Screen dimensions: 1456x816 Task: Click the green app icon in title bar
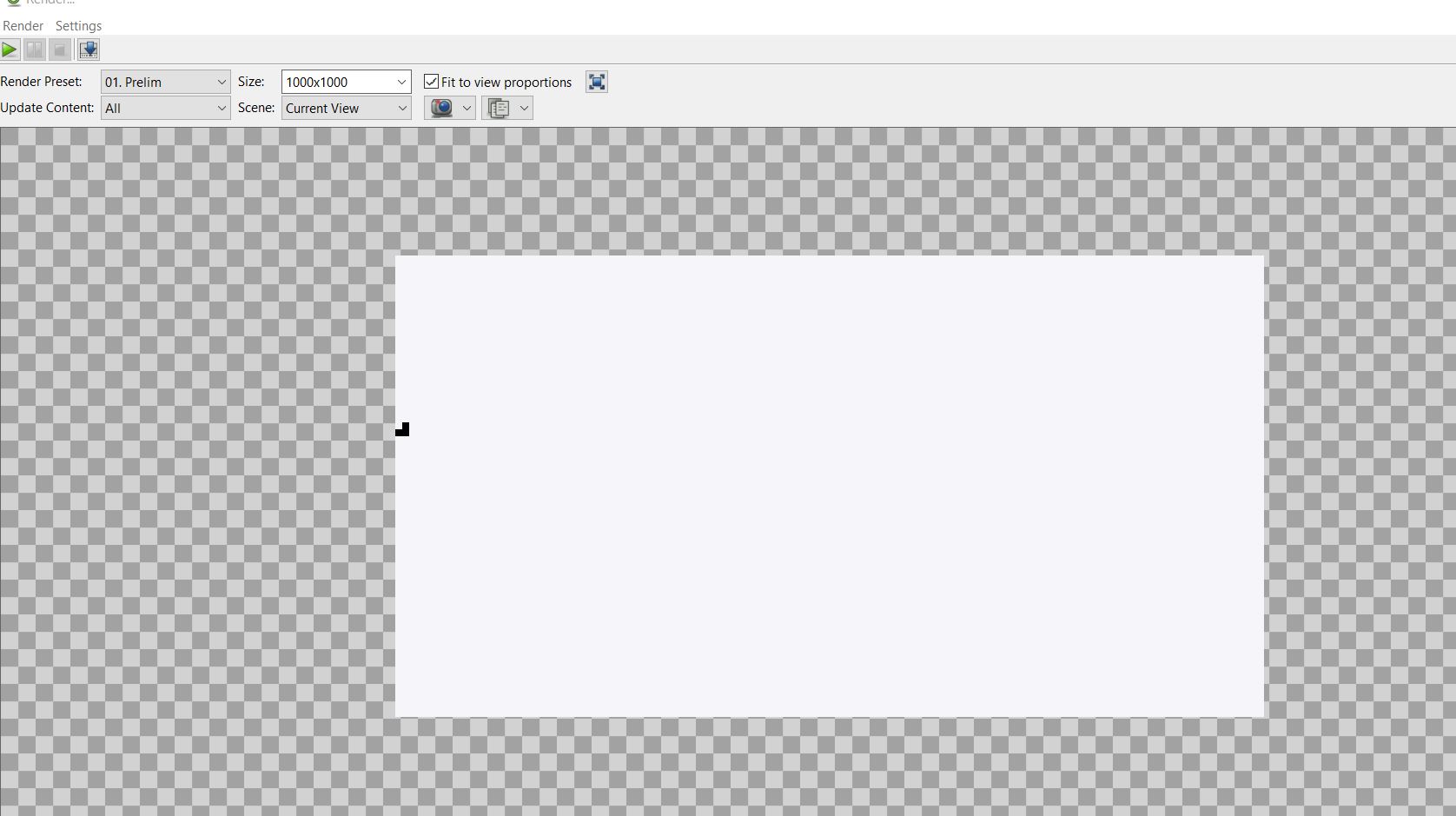[x=12, y=3]
